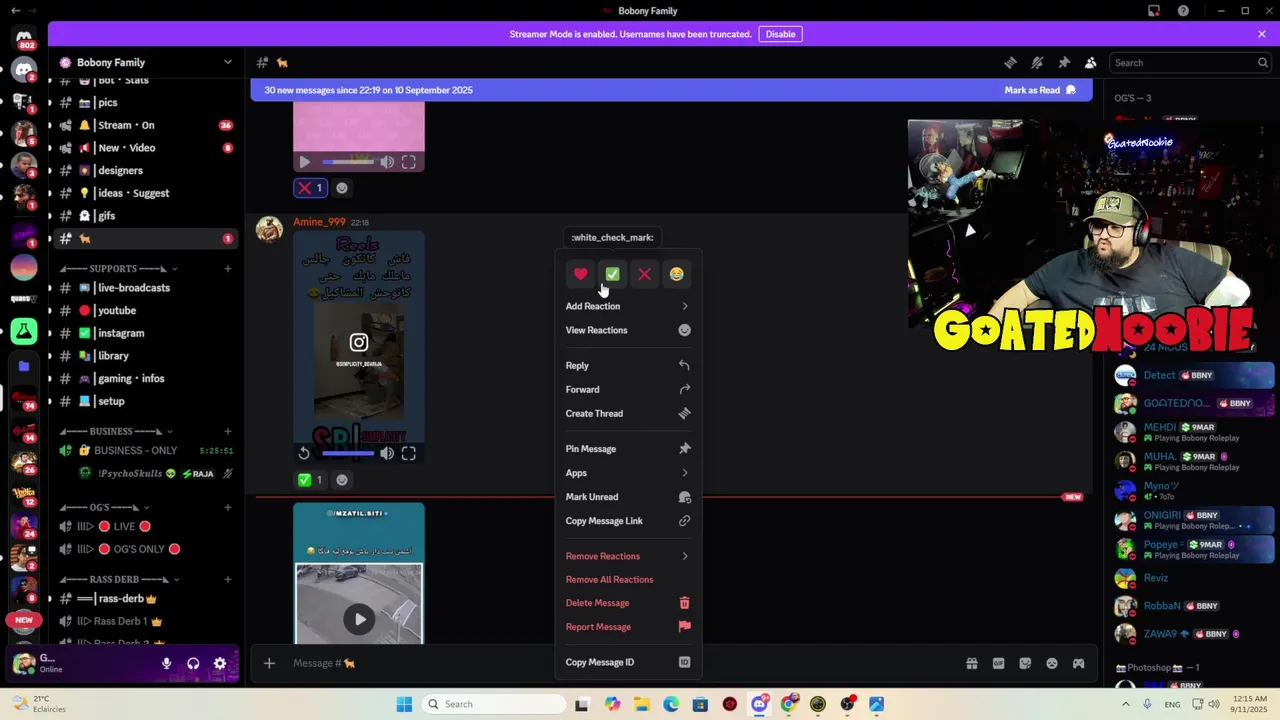Screen dimensions: 1280x720
Task: Choose Copy Message Link
Action: (628, 521)
